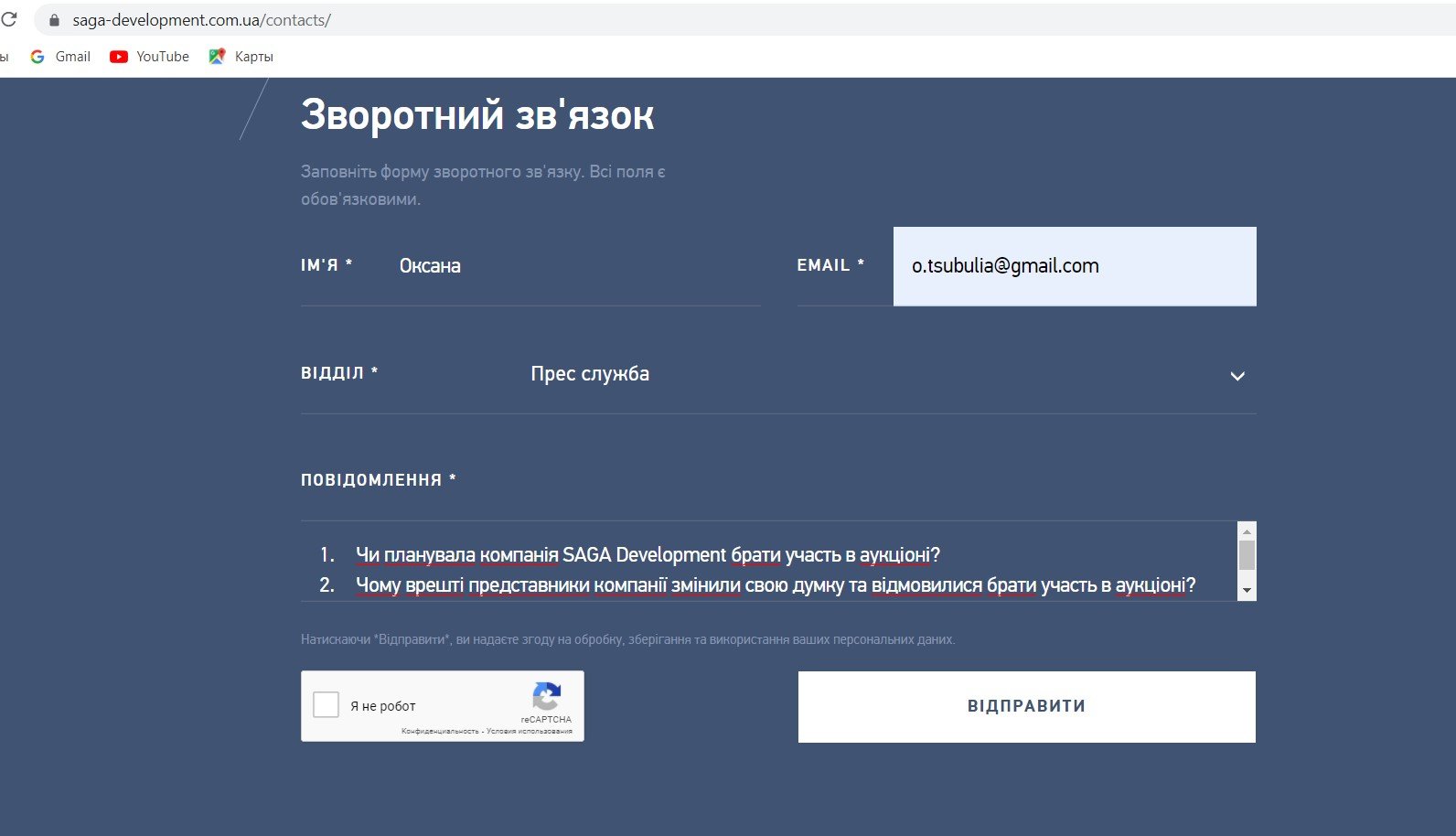
Task: Click the ІМ'Я field label
Action: click(x=327, y=265)
